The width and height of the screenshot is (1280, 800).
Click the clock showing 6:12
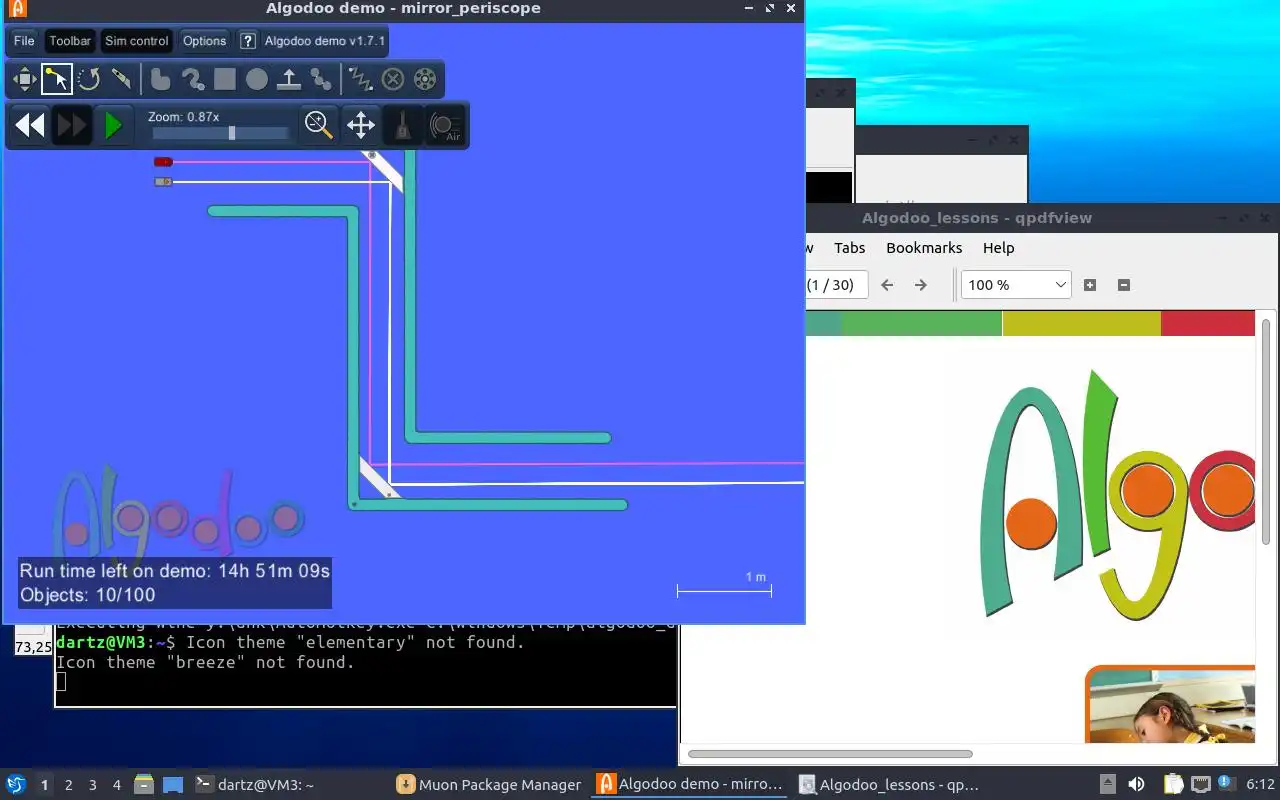click(1260, 785)
